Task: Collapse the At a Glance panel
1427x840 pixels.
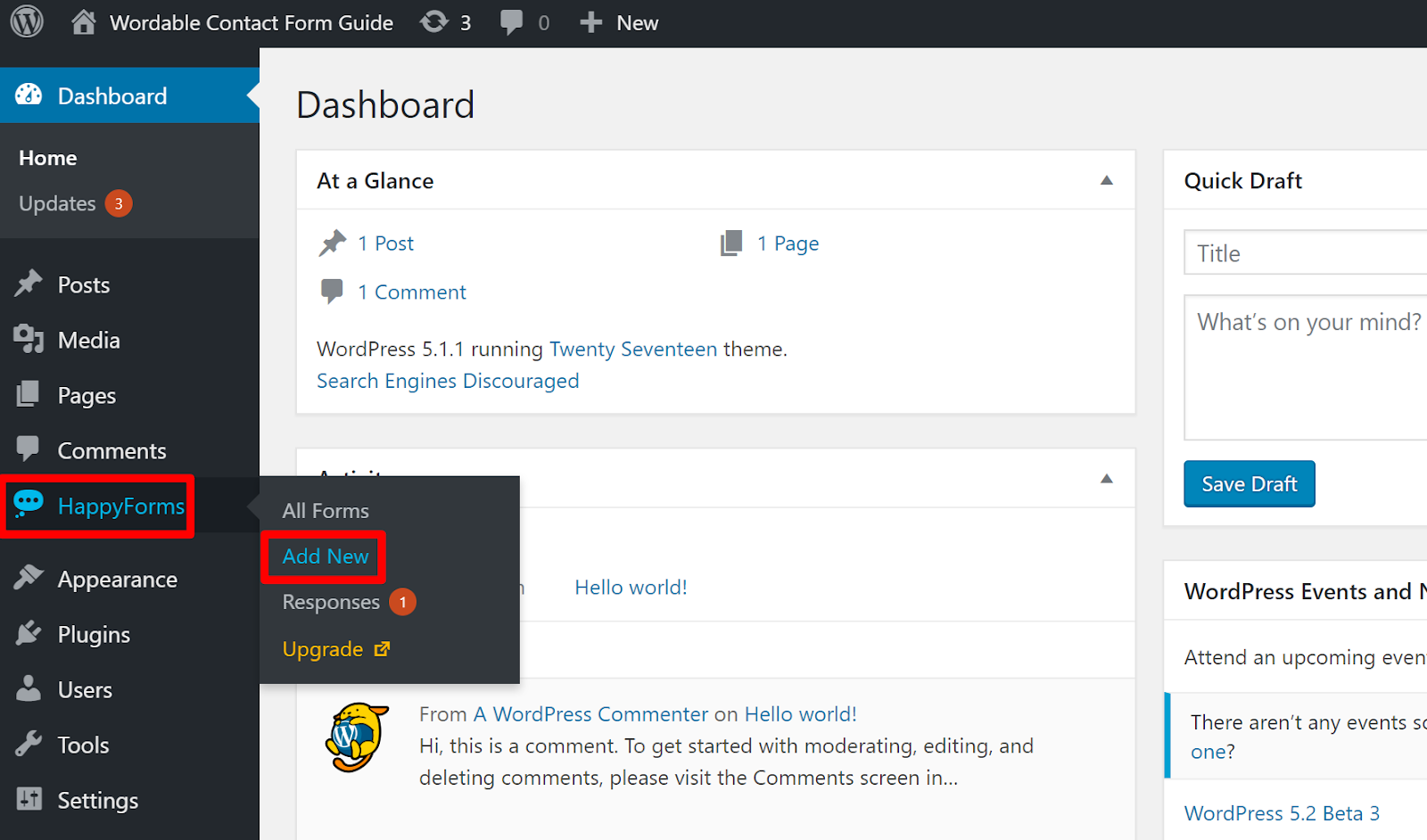Action: tap(1106, 180)
